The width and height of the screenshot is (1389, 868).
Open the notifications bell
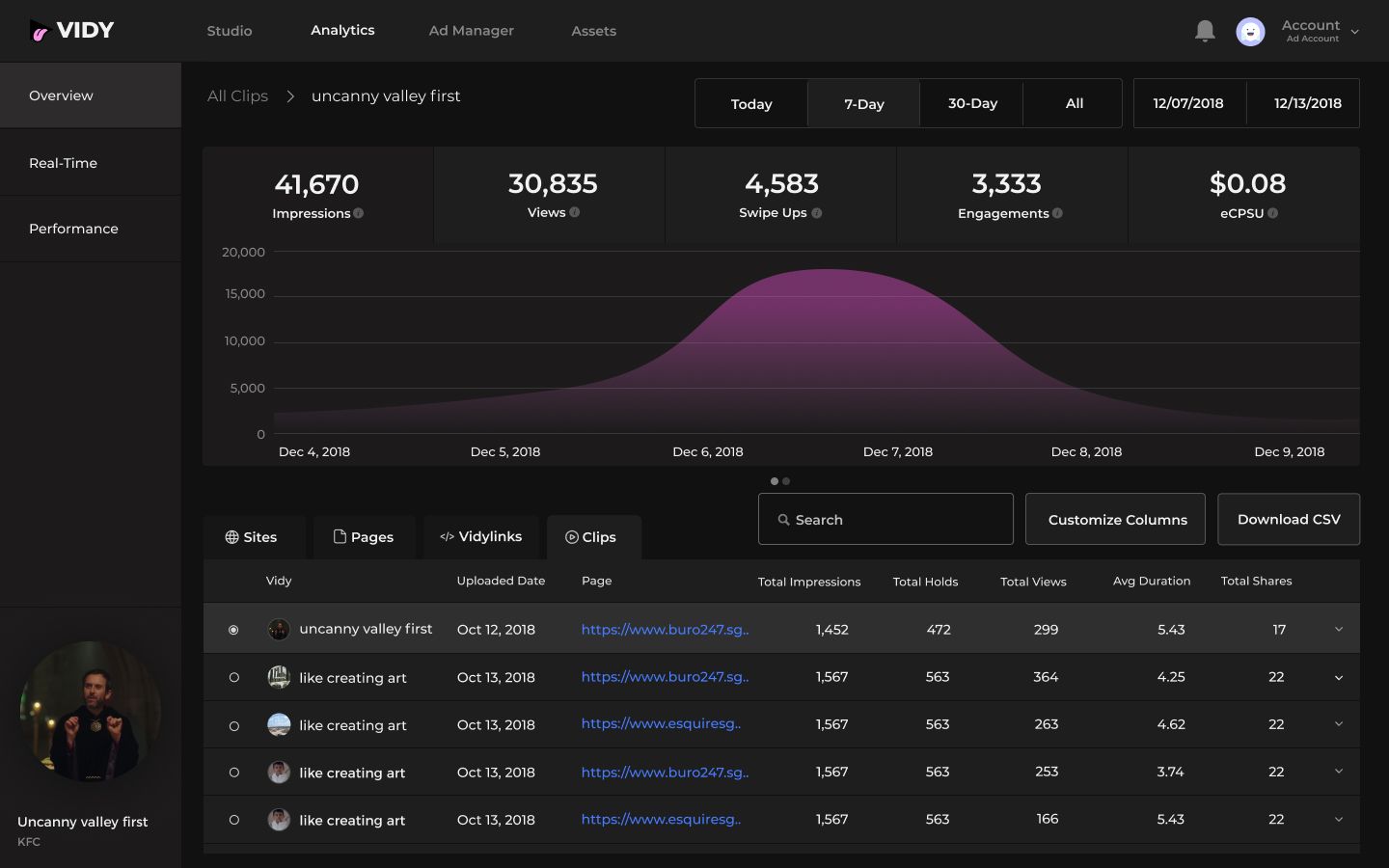point(1205,31)
